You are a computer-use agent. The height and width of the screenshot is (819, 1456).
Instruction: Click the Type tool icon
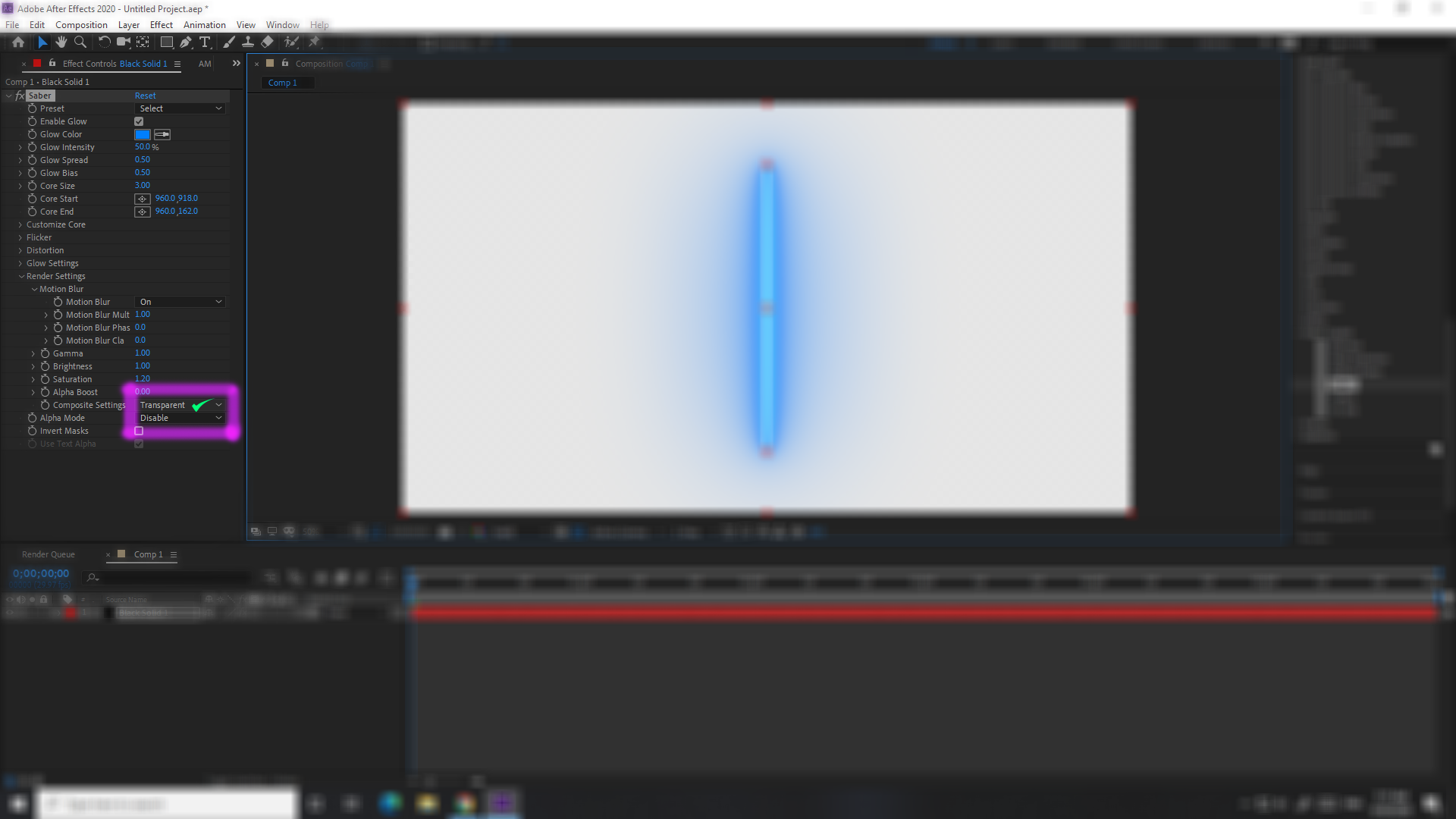coord(206,42)
